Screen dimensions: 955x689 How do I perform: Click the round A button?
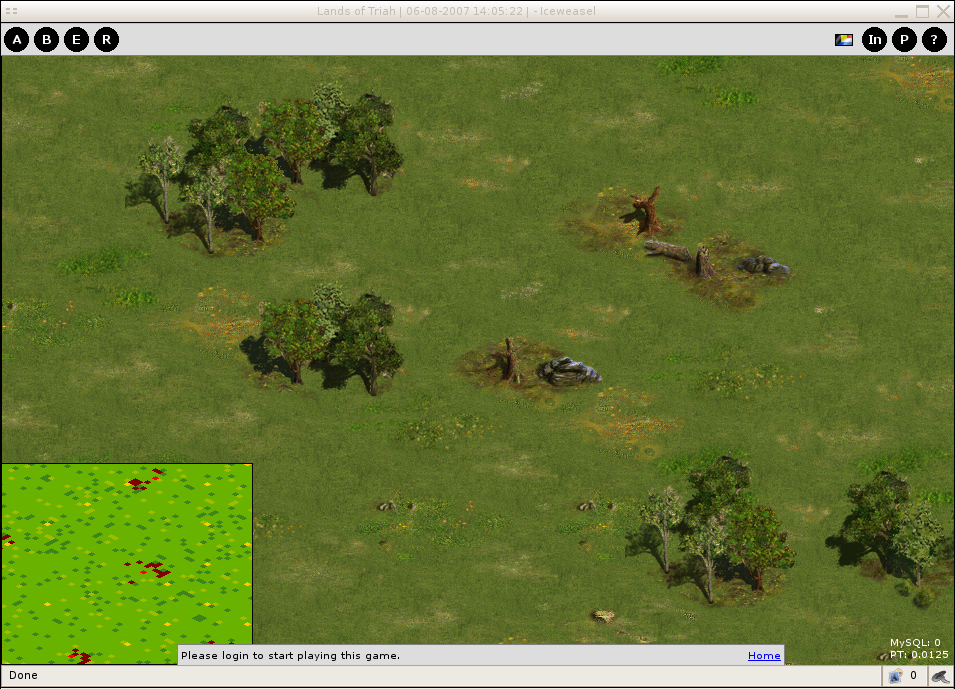click(x=16, y=40)
